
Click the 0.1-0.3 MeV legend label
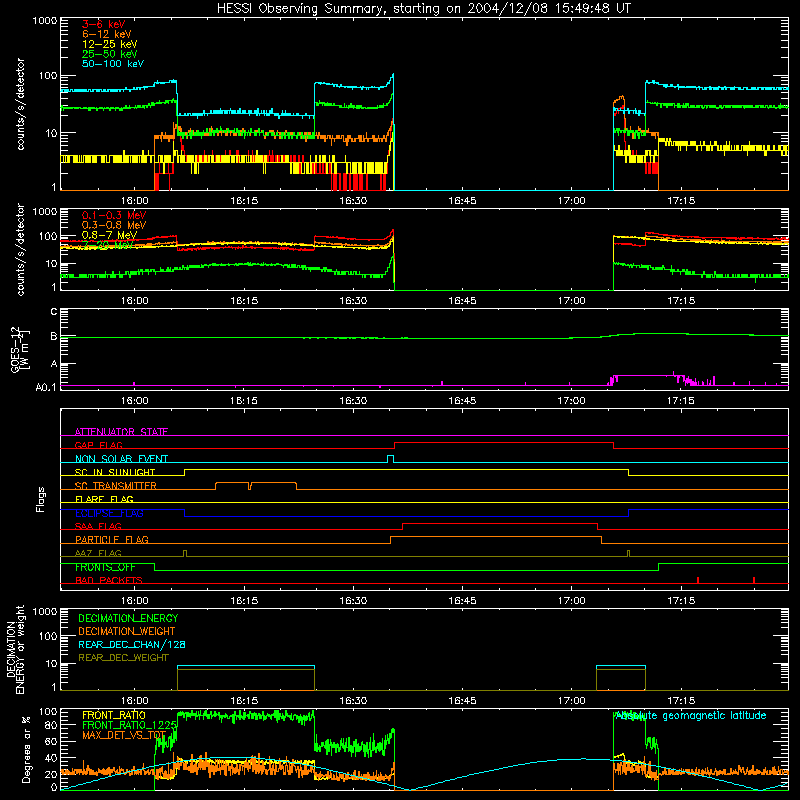click(114, 215)
